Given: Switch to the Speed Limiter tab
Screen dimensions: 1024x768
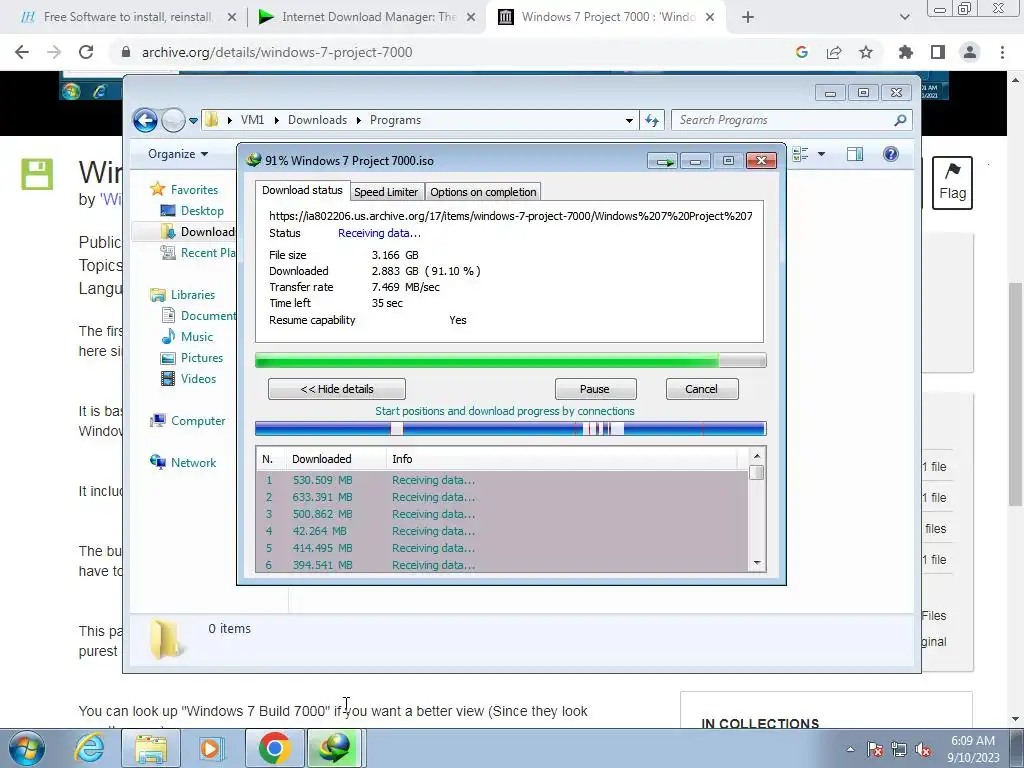Looking at the screenshot, I should click(x=385, y=192).
